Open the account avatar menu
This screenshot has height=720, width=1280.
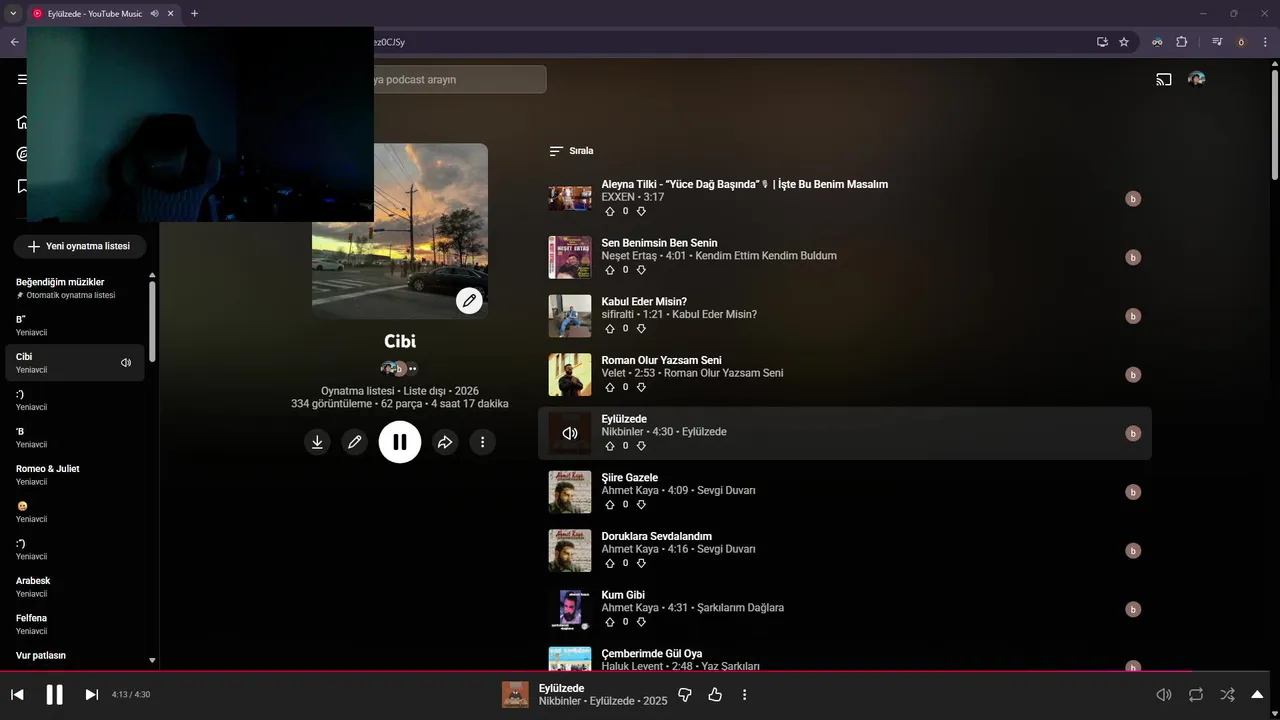click(x=1196, y=80)
